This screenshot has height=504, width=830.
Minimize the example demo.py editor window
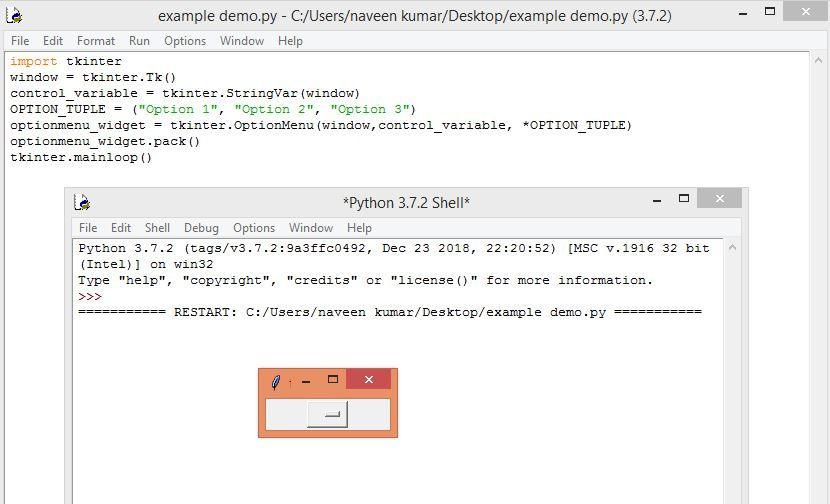[743, 13]
